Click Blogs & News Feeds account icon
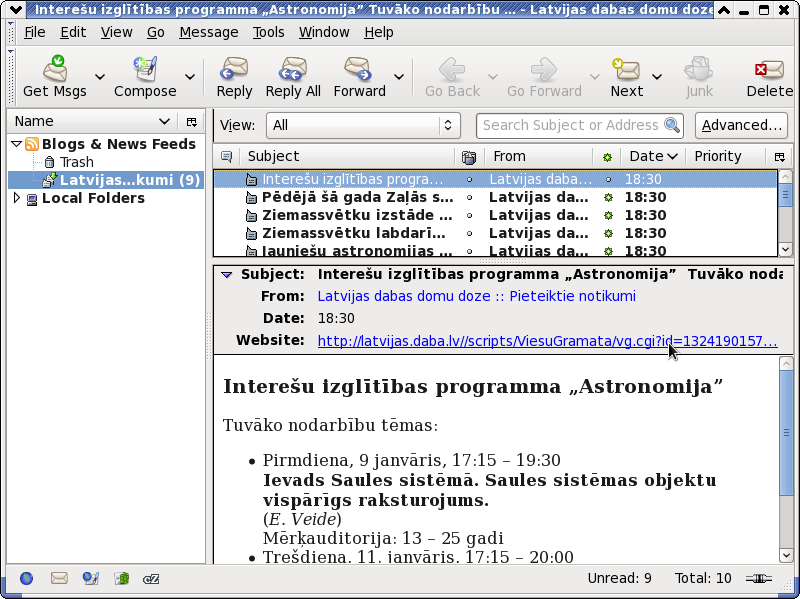Screen dimensions: 800x599 point(32,144)
